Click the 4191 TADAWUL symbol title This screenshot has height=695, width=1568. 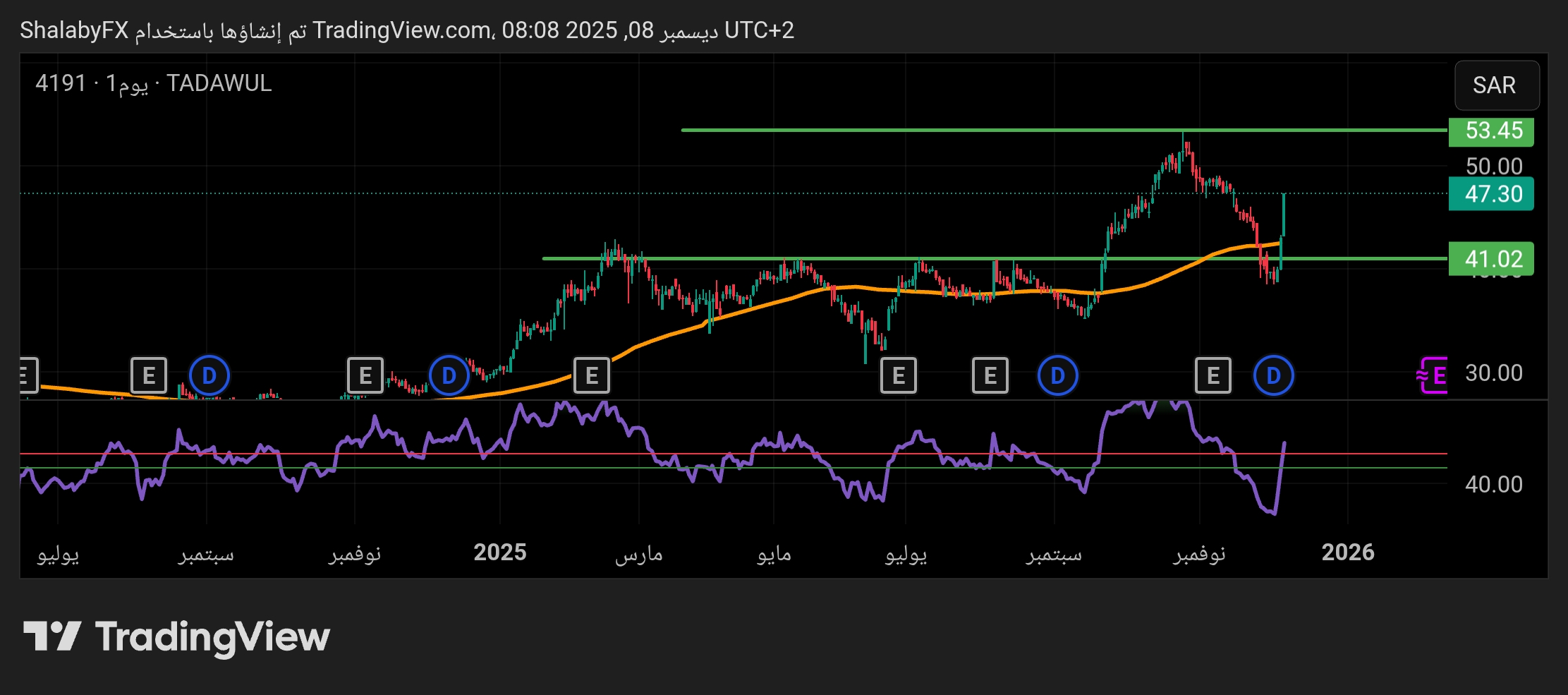[x=153, y=84]
